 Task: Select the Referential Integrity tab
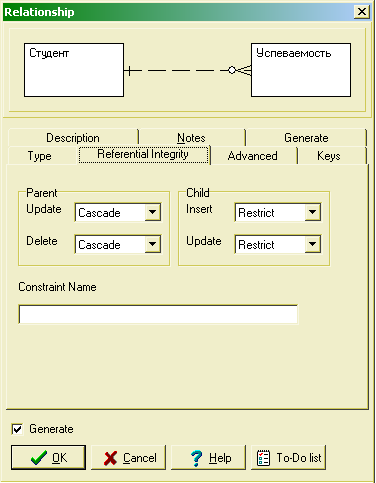coord(143,154)
